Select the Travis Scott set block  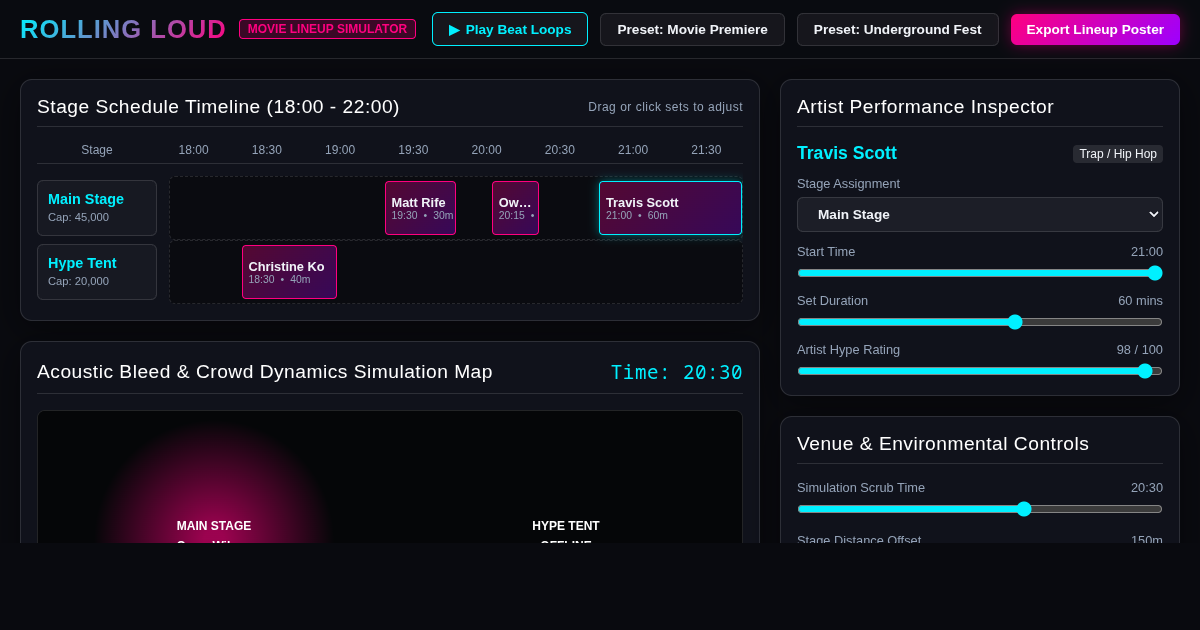[x=670, y=208]
